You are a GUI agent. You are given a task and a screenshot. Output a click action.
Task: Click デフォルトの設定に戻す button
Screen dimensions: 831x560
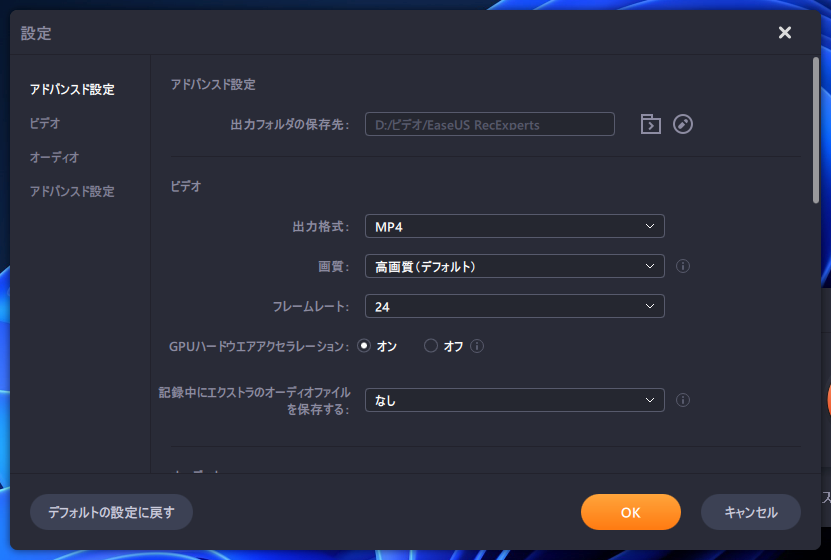pos(111,512)
